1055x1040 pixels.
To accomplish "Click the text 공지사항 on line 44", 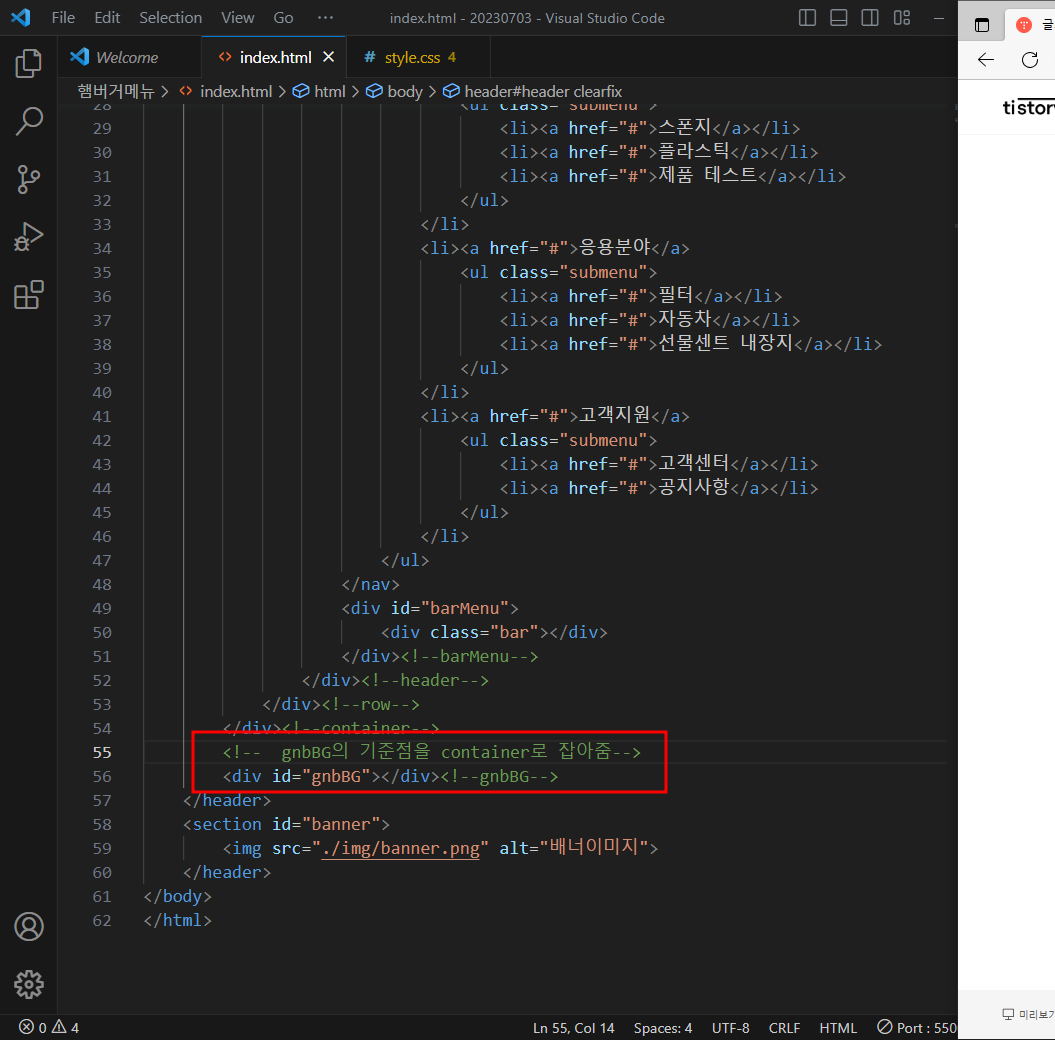I will tap(694, 487).
